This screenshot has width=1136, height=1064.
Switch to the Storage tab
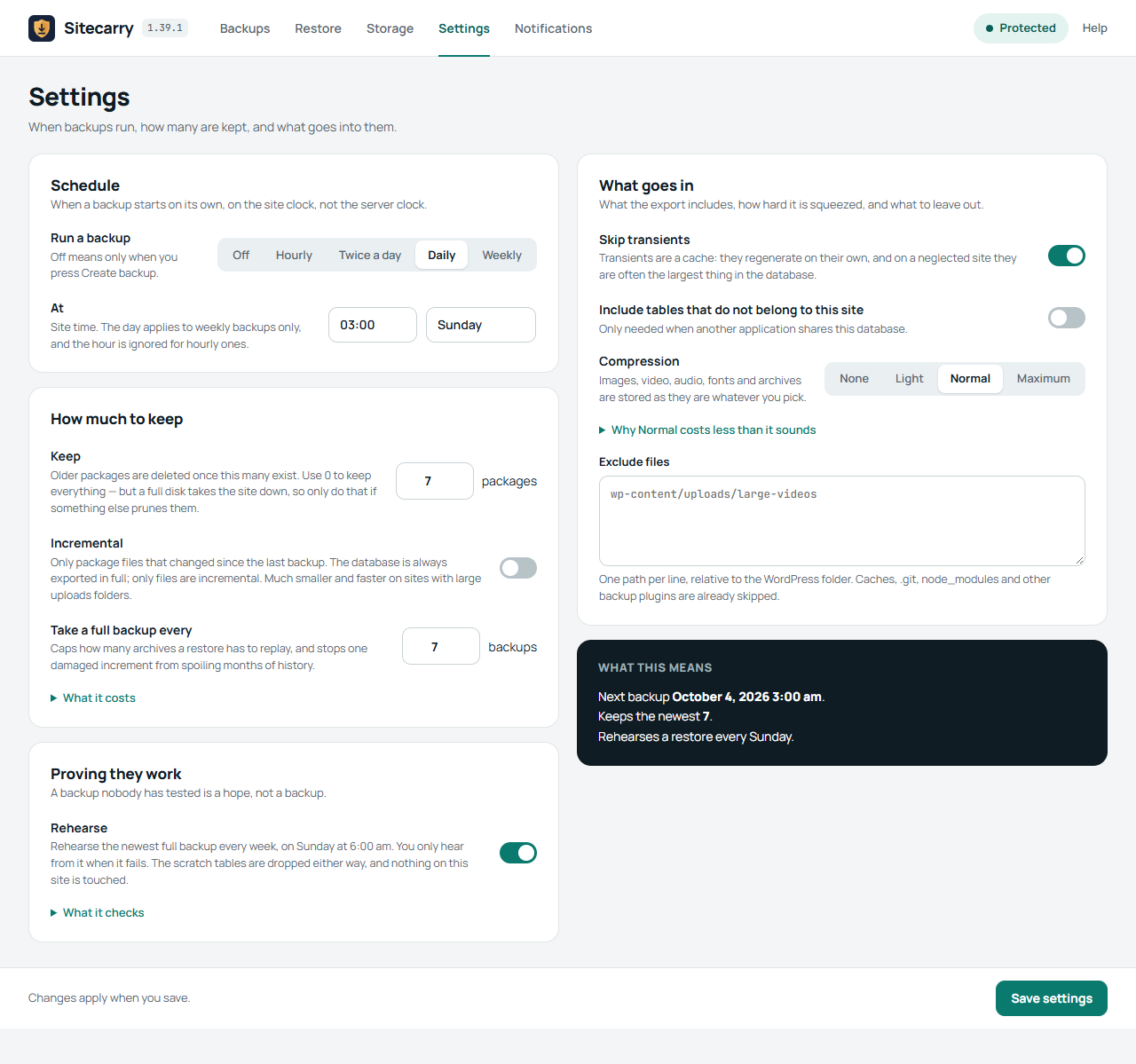click(390, 28)
